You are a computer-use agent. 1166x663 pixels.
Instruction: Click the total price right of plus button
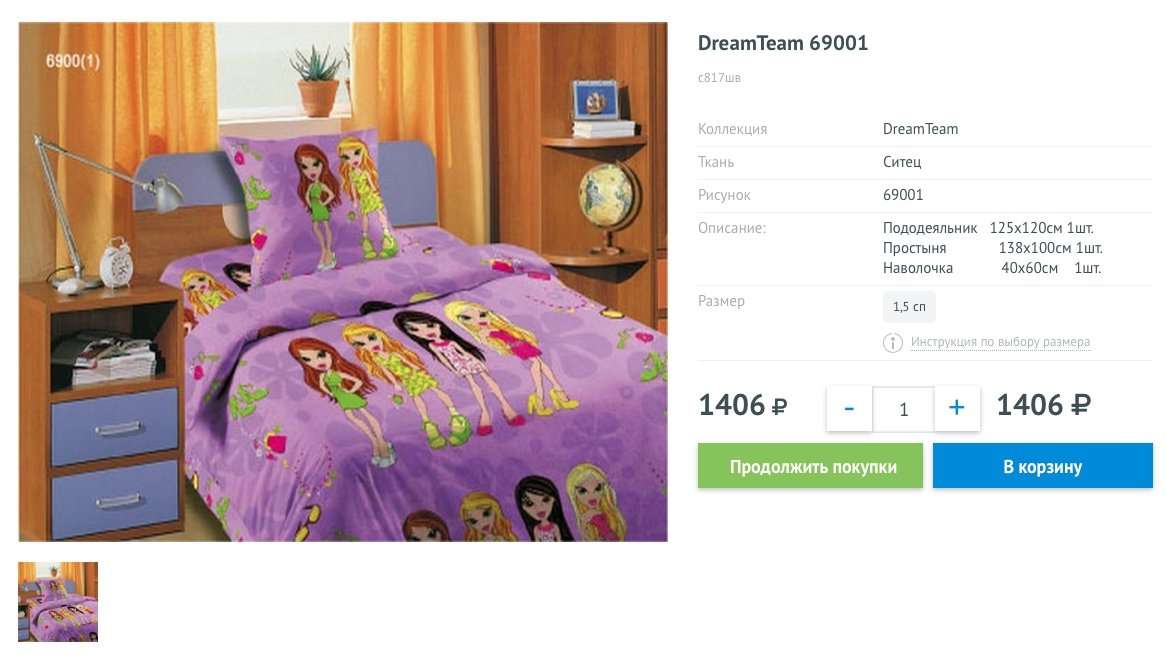[x=1043, y=406]
